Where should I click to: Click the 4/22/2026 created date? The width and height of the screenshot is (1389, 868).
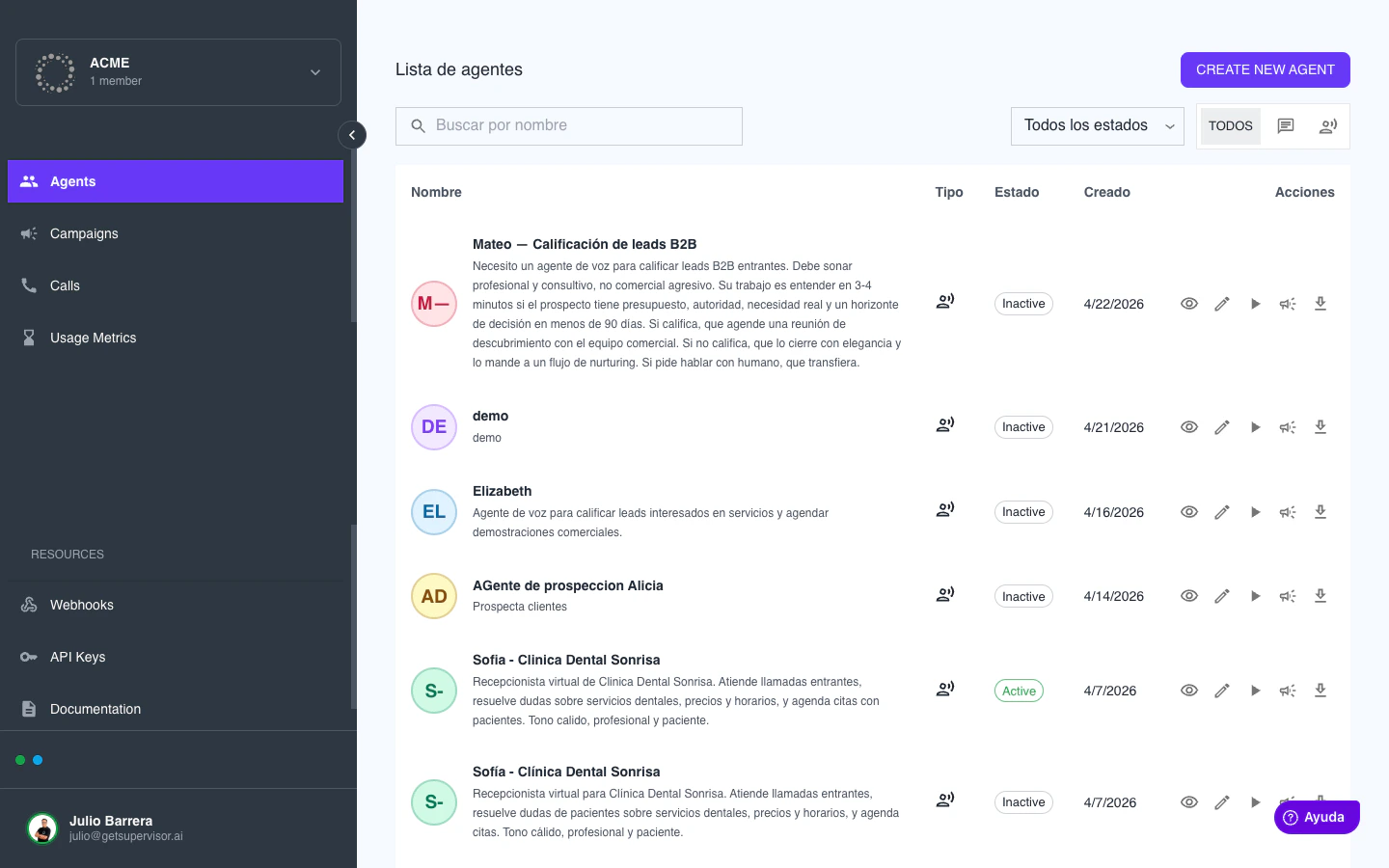tap(1113, 304)
